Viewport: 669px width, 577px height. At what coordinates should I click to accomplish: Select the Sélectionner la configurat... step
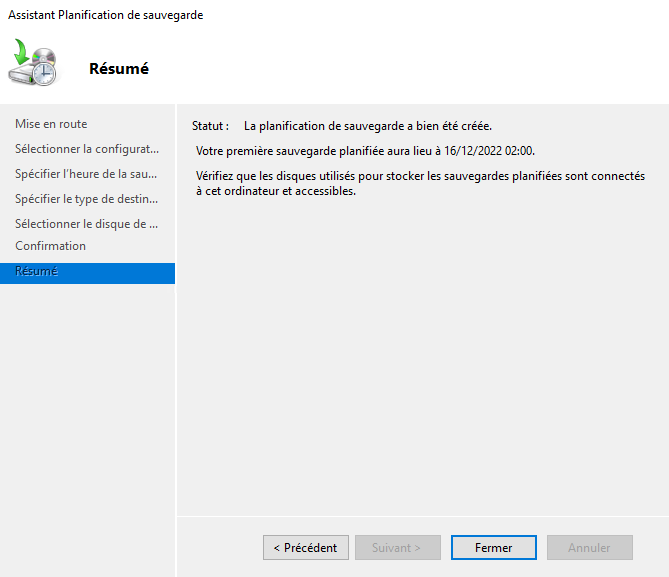coord(87,149)
